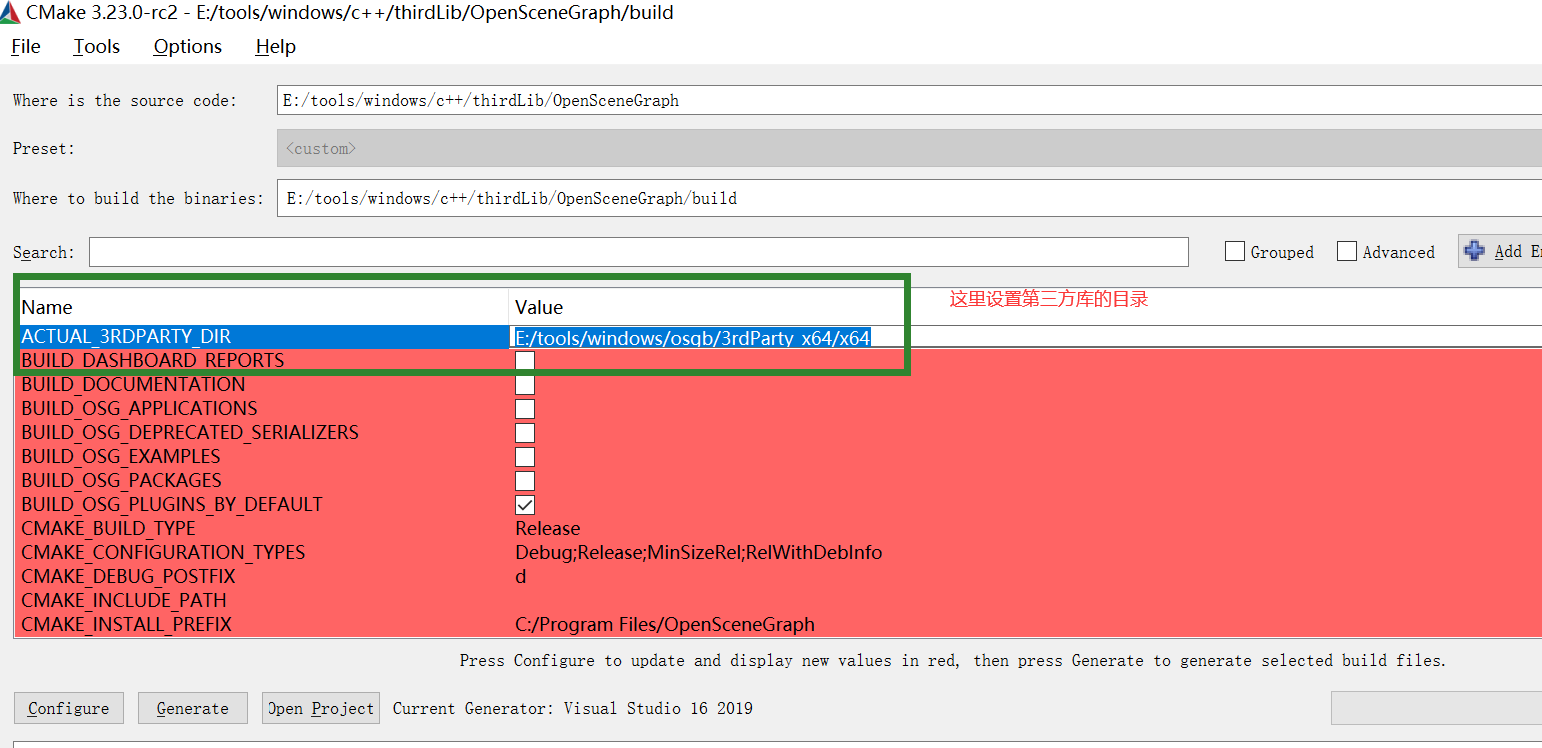Select the CMAKE_INCLUDE_PATH entry name
The height and width of the screenshot is (748, 1542).
click(124, 601)
